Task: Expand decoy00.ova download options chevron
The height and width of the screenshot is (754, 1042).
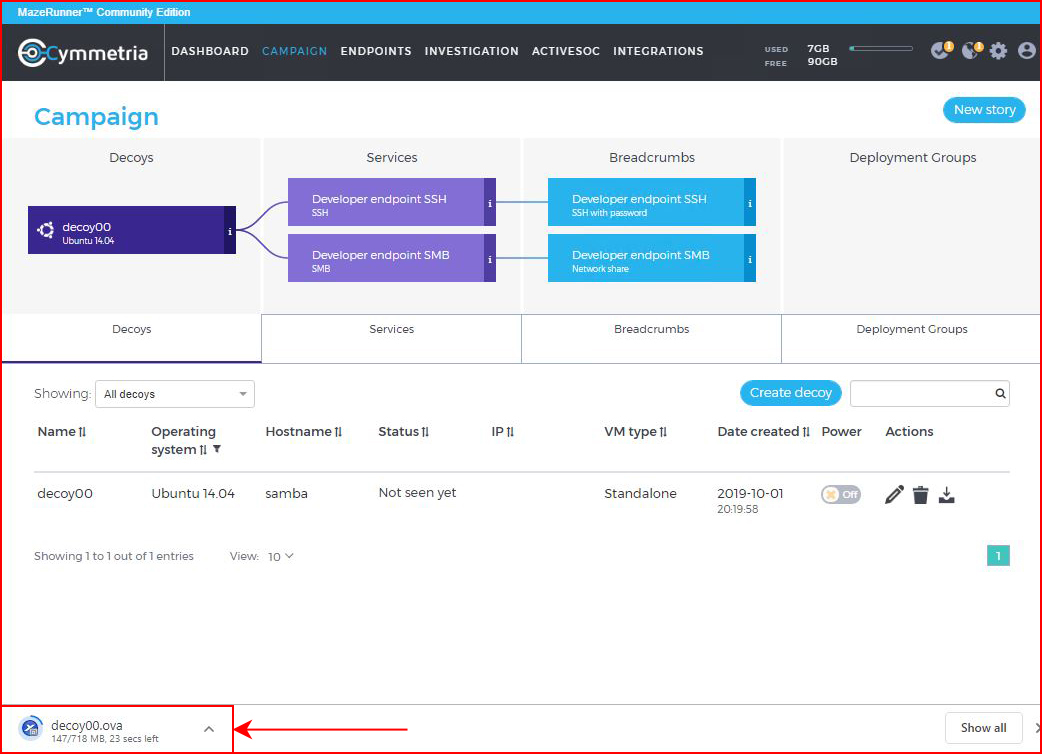Action: [209, 729]
